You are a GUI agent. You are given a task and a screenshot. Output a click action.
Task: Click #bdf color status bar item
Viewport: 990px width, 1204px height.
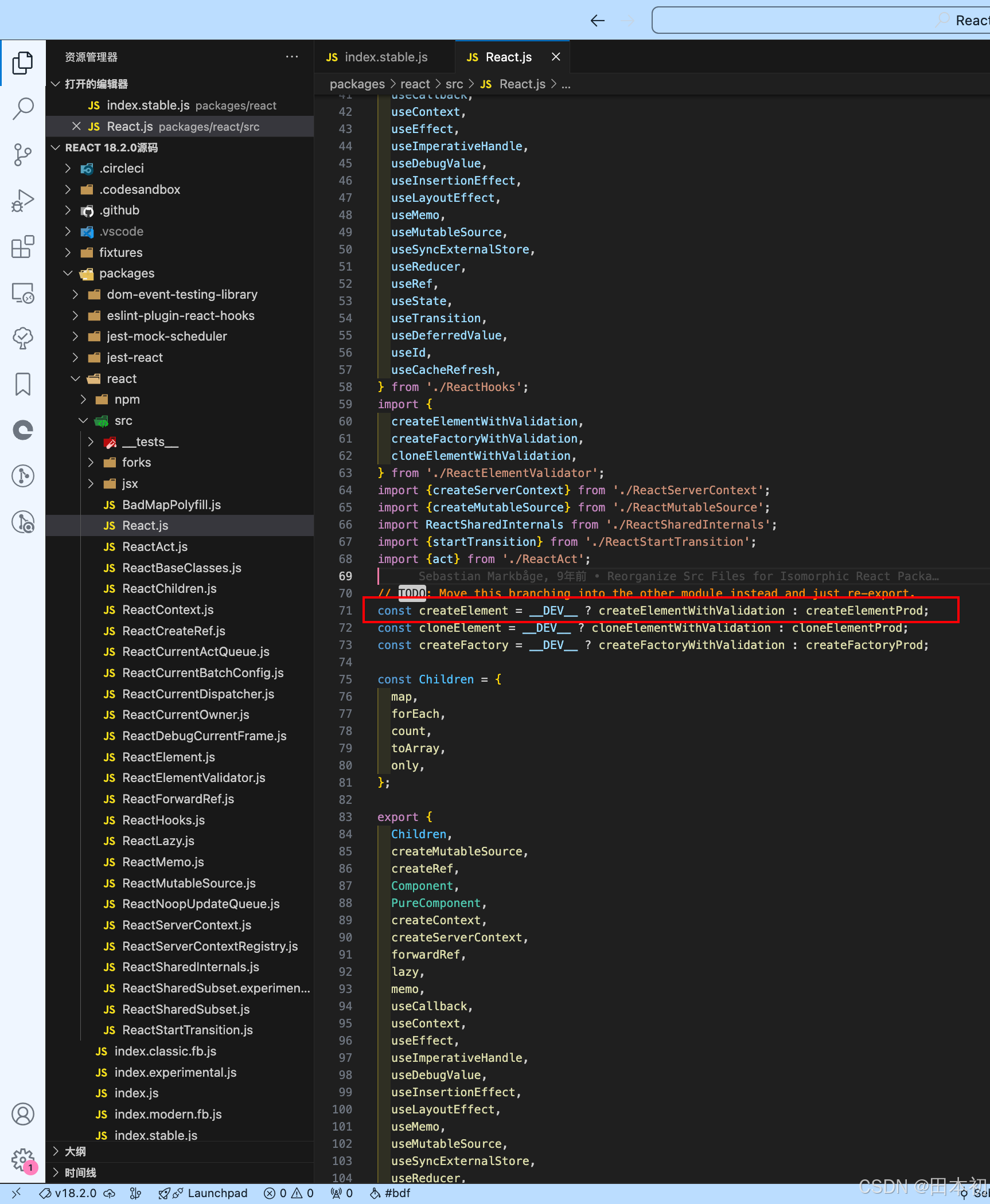pos(390,1193)
